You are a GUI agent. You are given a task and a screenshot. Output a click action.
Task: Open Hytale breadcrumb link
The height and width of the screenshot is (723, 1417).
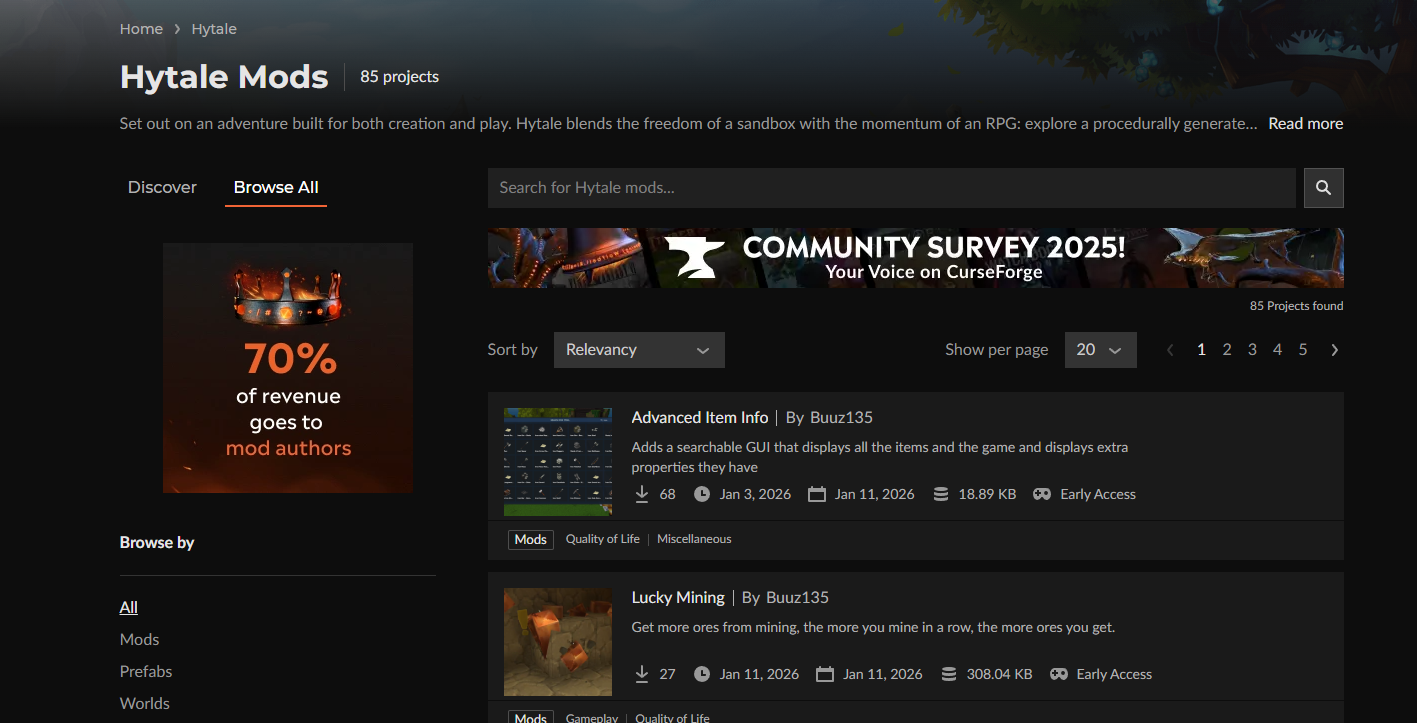pos(214,29)
